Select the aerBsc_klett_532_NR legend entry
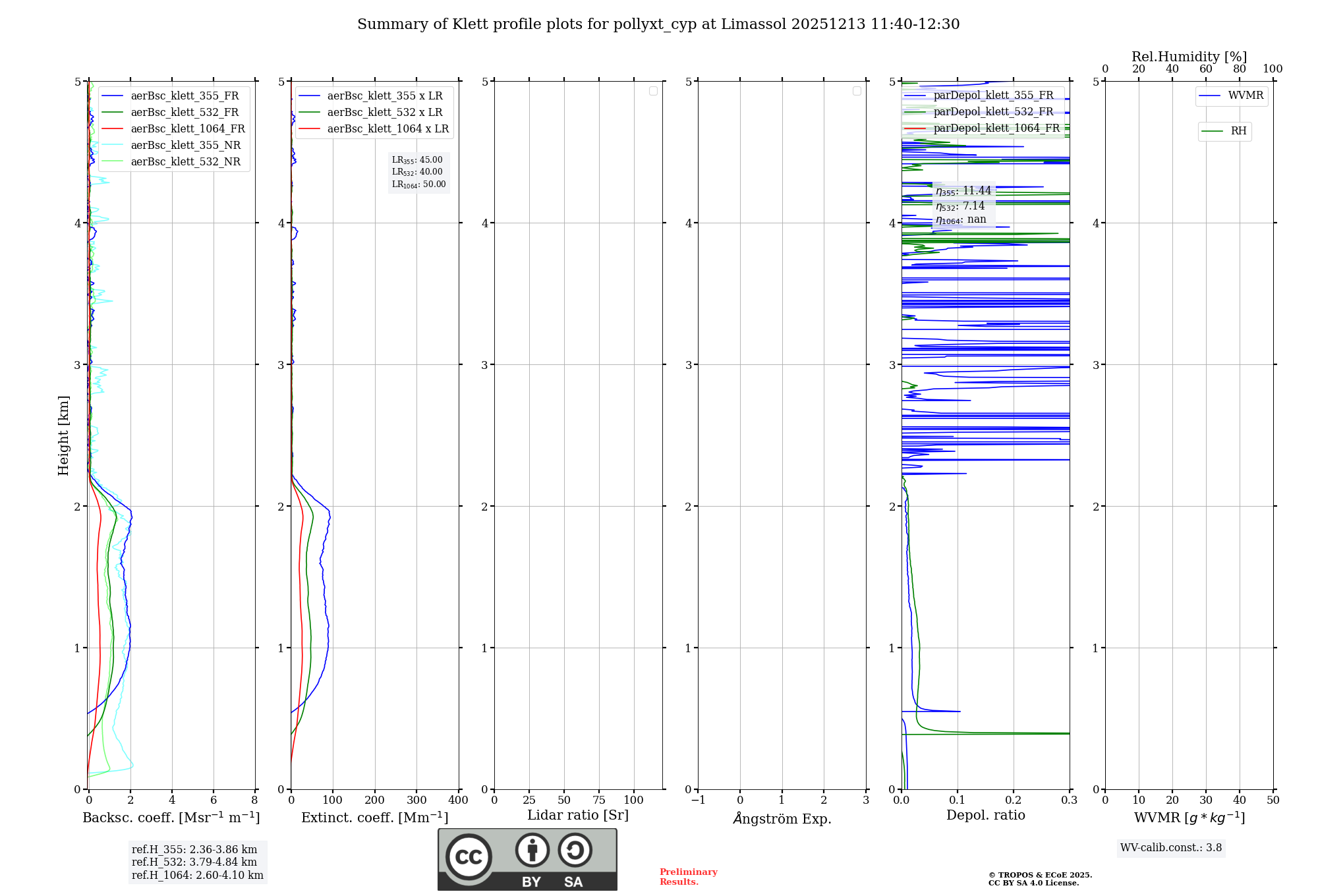 (185, 162)
